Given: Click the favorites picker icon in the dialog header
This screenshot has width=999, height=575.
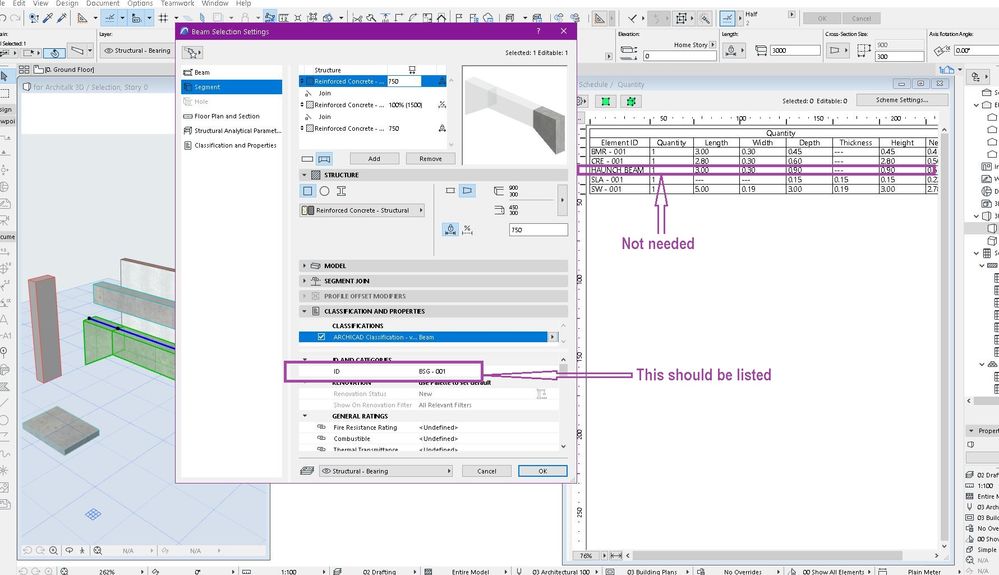Looking at the screenshot, I should point(192,53).
